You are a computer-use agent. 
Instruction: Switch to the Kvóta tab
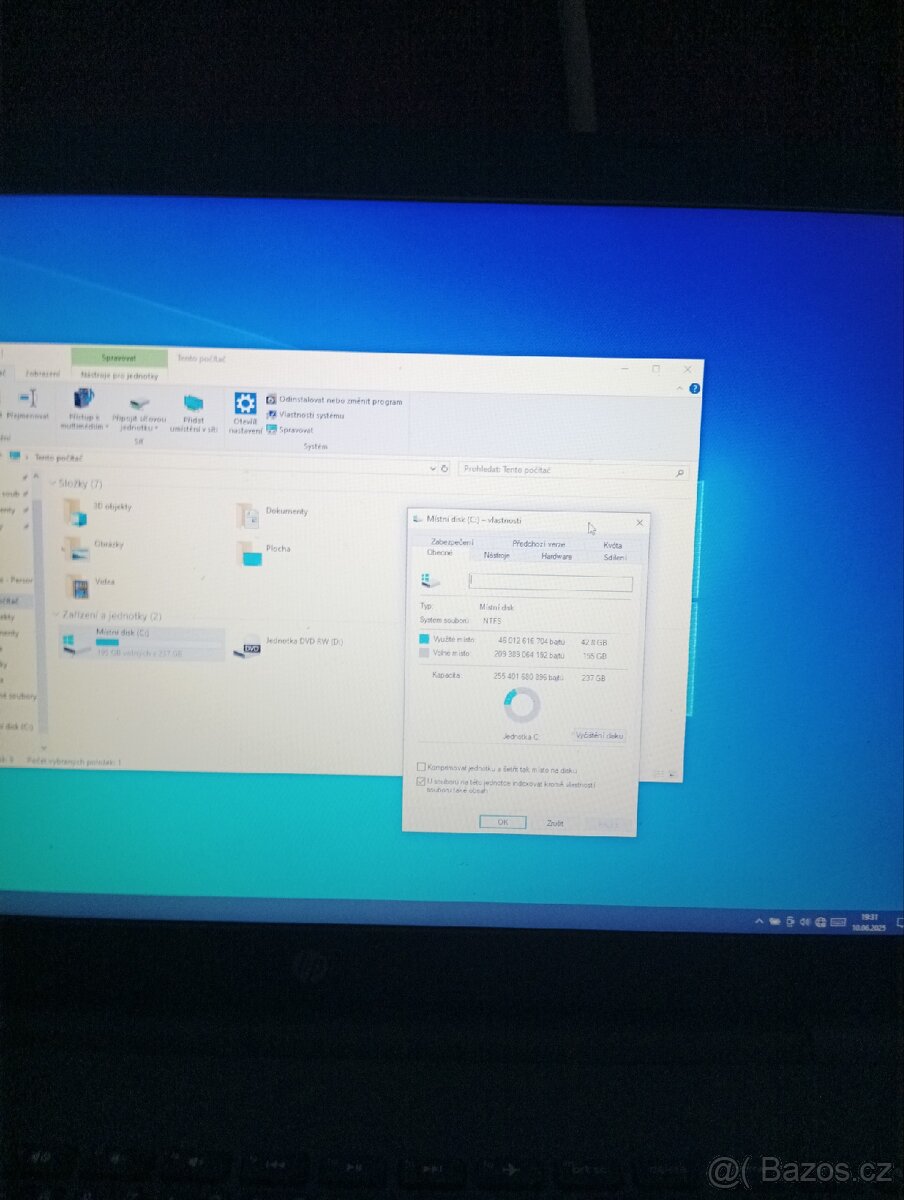point(612,545)
